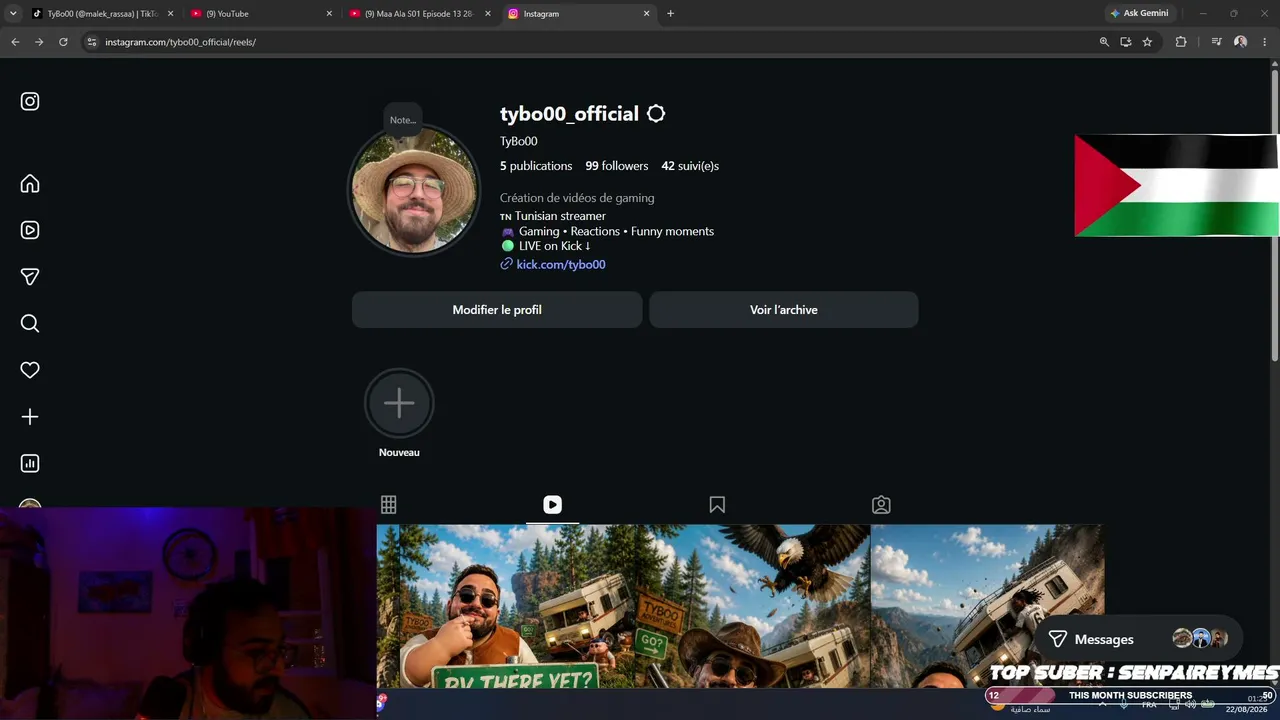
Task: Close the TyBo00 TikTok browser tab
Action: coord(170,14)
